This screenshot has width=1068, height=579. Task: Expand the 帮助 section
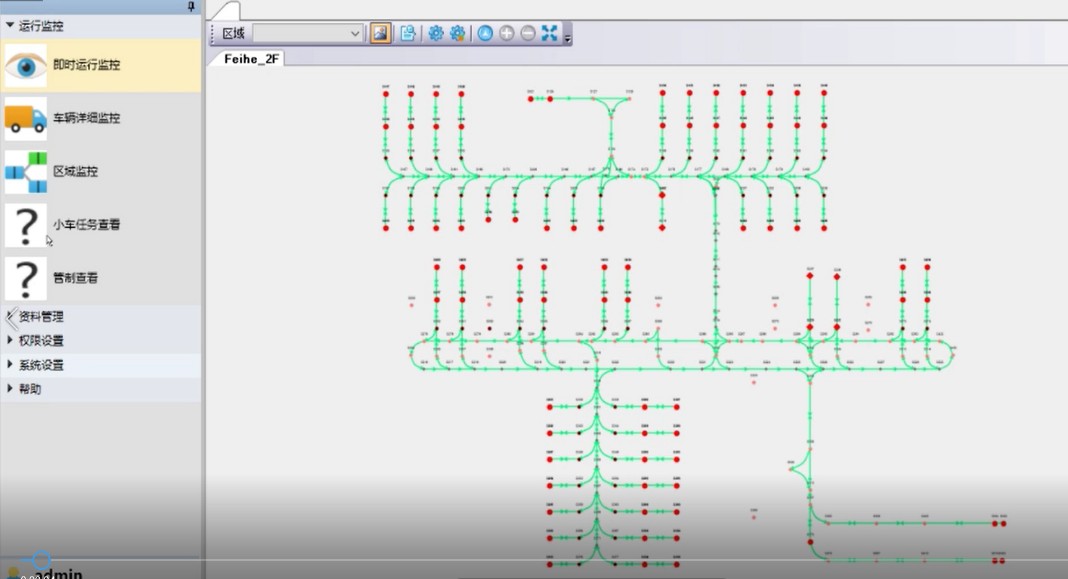click(30, 389)
